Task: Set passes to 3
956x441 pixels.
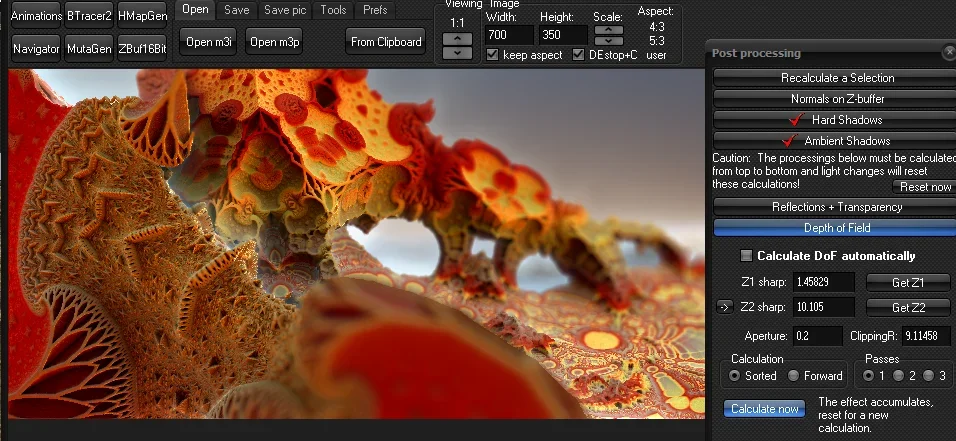Action: (x=929, y=376)
